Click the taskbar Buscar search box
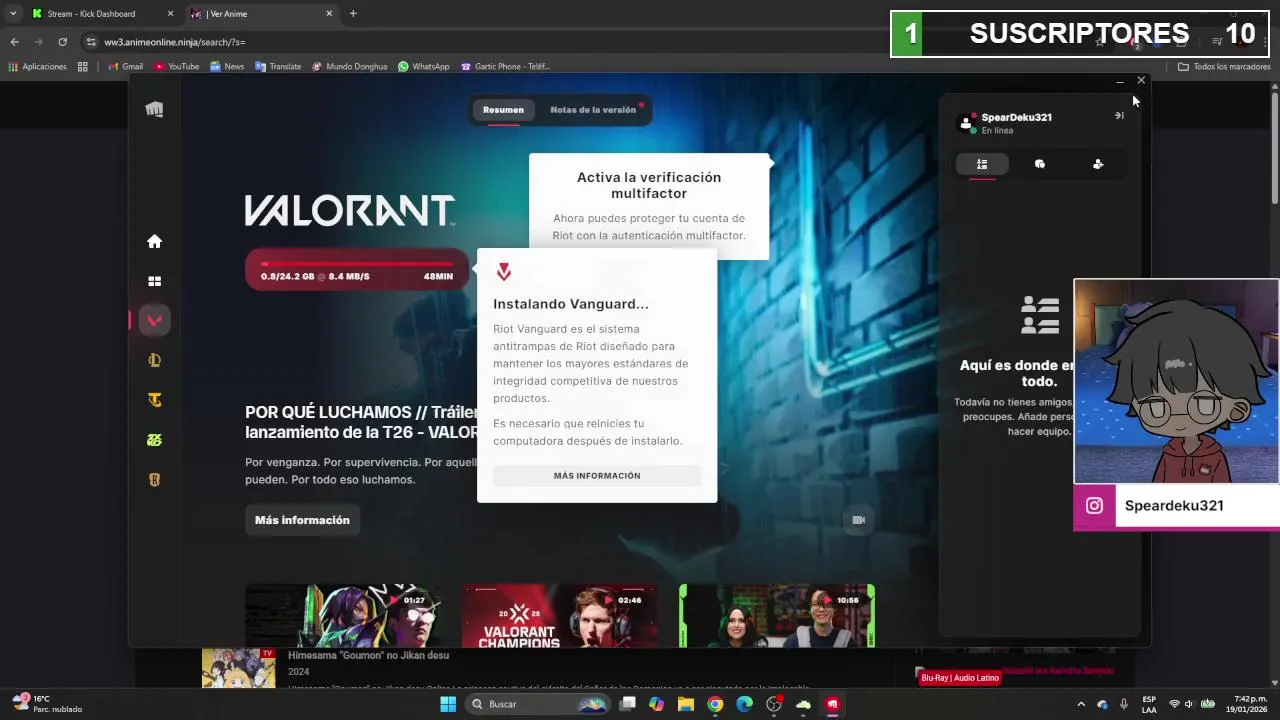 pyautogui.click(x=539, y=704)
